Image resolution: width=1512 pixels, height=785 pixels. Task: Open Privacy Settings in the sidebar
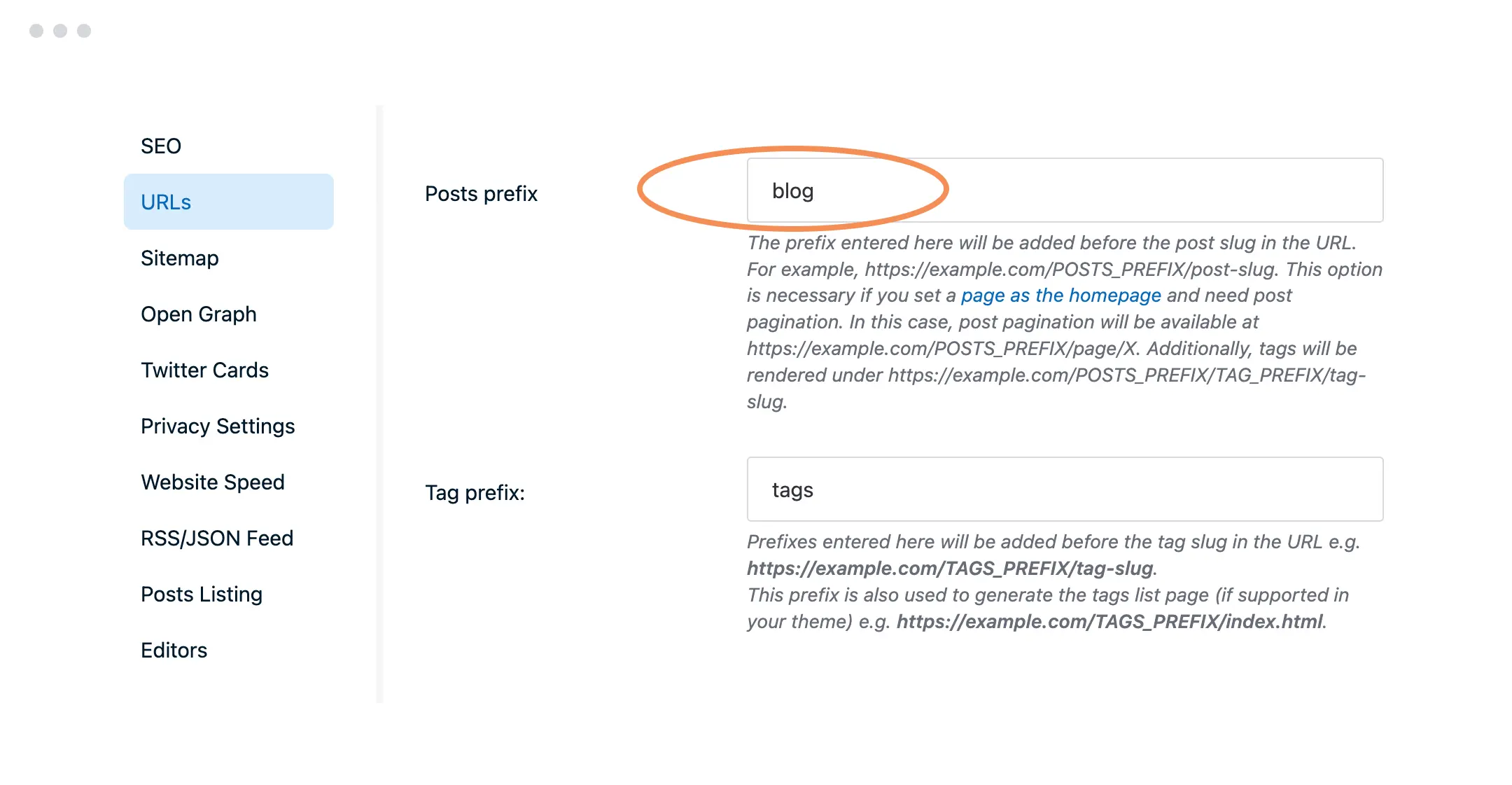(x=218, y=426)
